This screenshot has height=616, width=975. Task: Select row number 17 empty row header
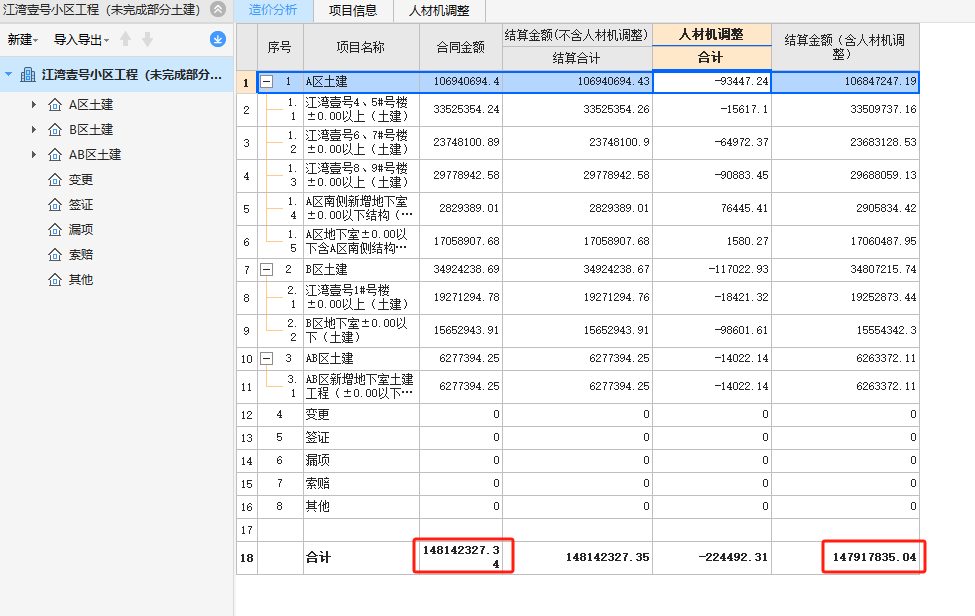coord(246,530)
